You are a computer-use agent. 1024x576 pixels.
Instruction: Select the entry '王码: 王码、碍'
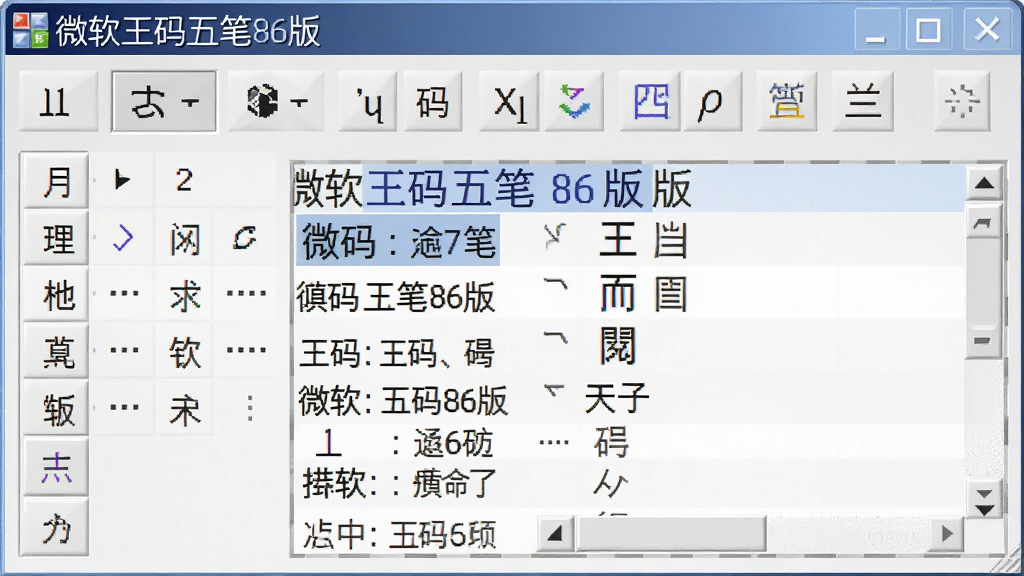point(396,353)
